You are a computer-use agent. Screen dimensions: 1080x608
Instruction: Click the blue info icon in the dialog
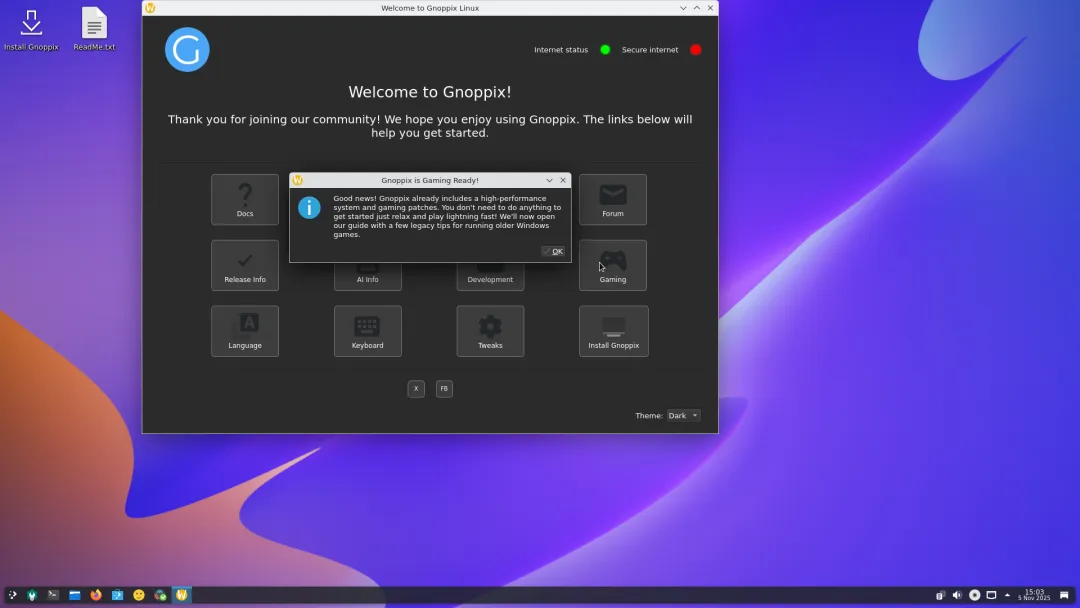click(x=309, y=207)
